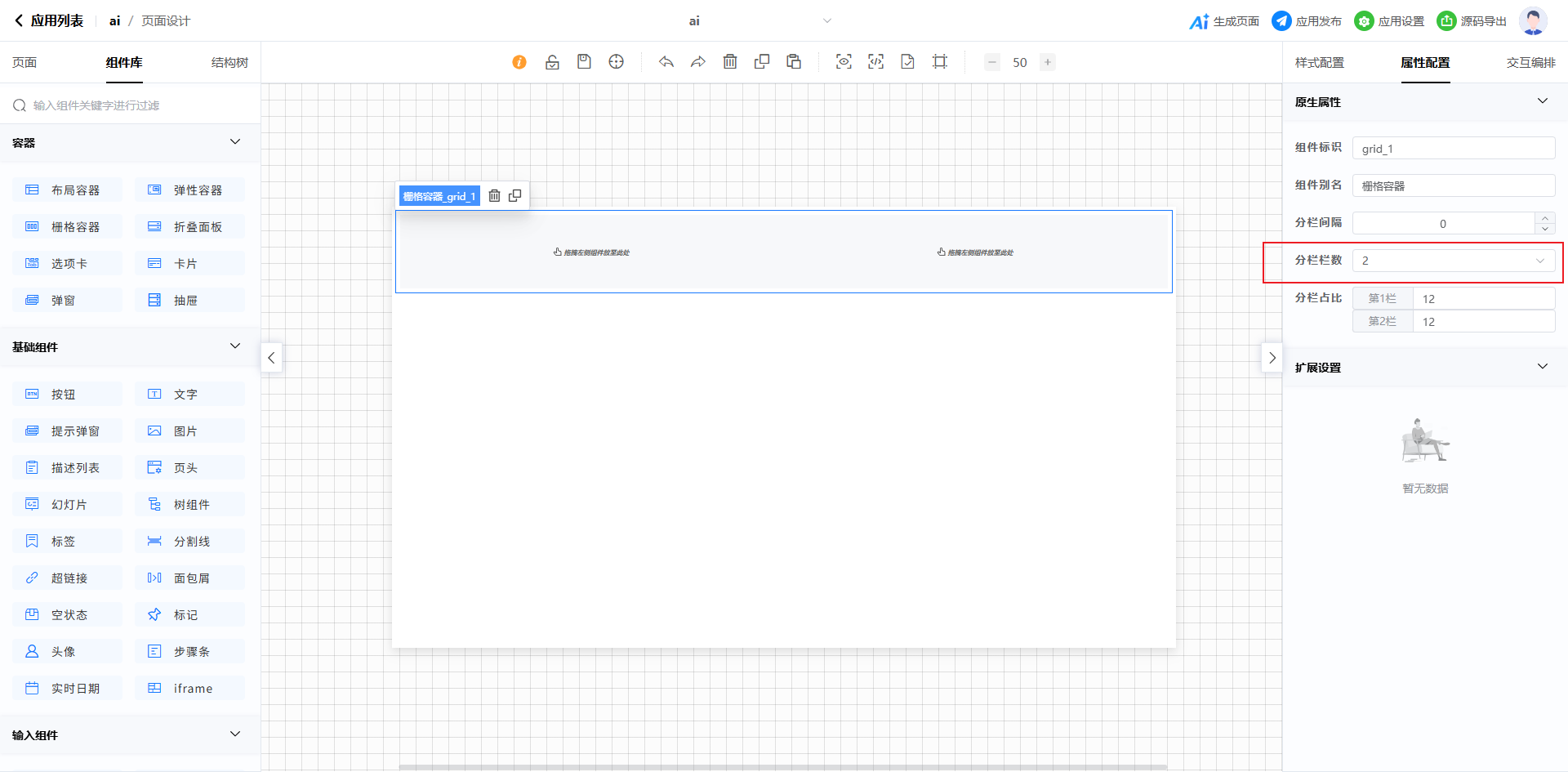The image size is (1568, 772).
Task: Collapse the right panel with arrow
Action: click(x=1272, y=358)
